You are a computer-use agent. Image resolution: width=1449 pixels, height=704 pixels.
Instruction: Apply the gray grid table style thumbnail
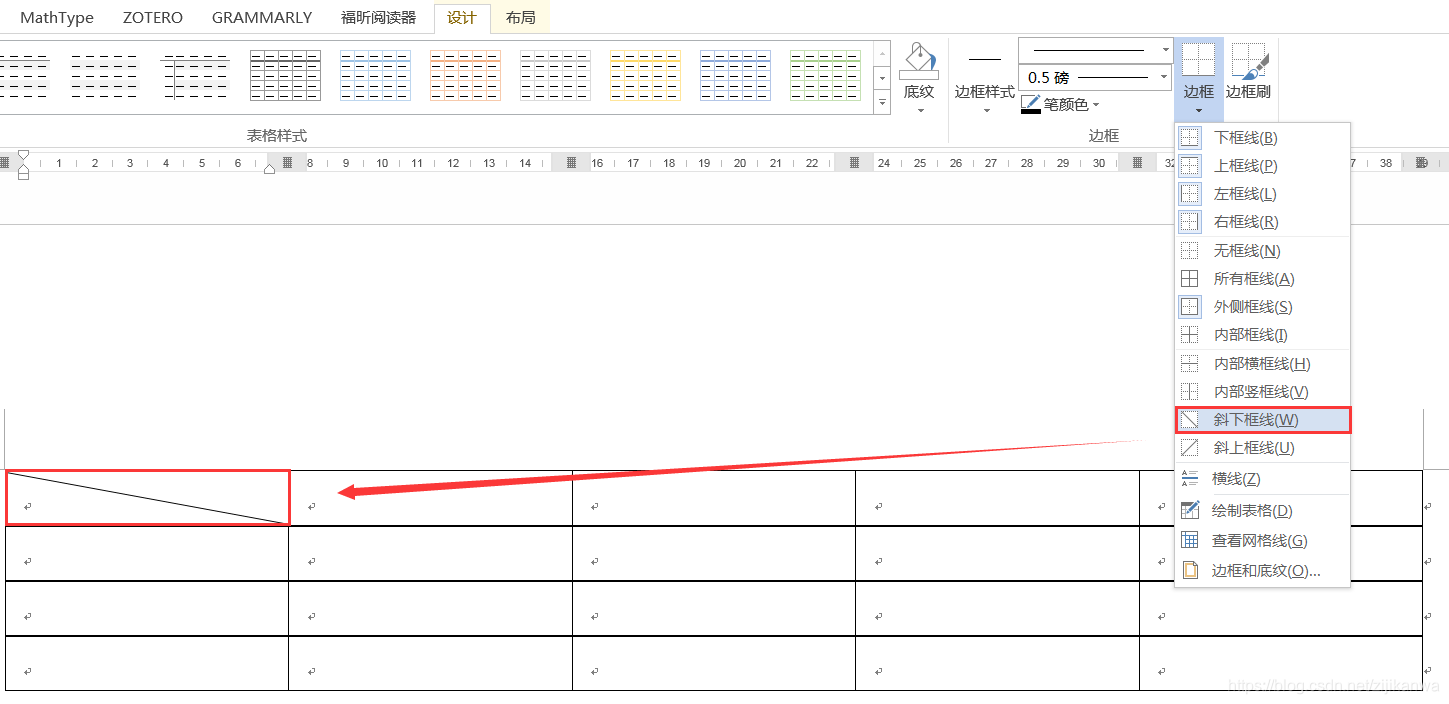point(555,75)
